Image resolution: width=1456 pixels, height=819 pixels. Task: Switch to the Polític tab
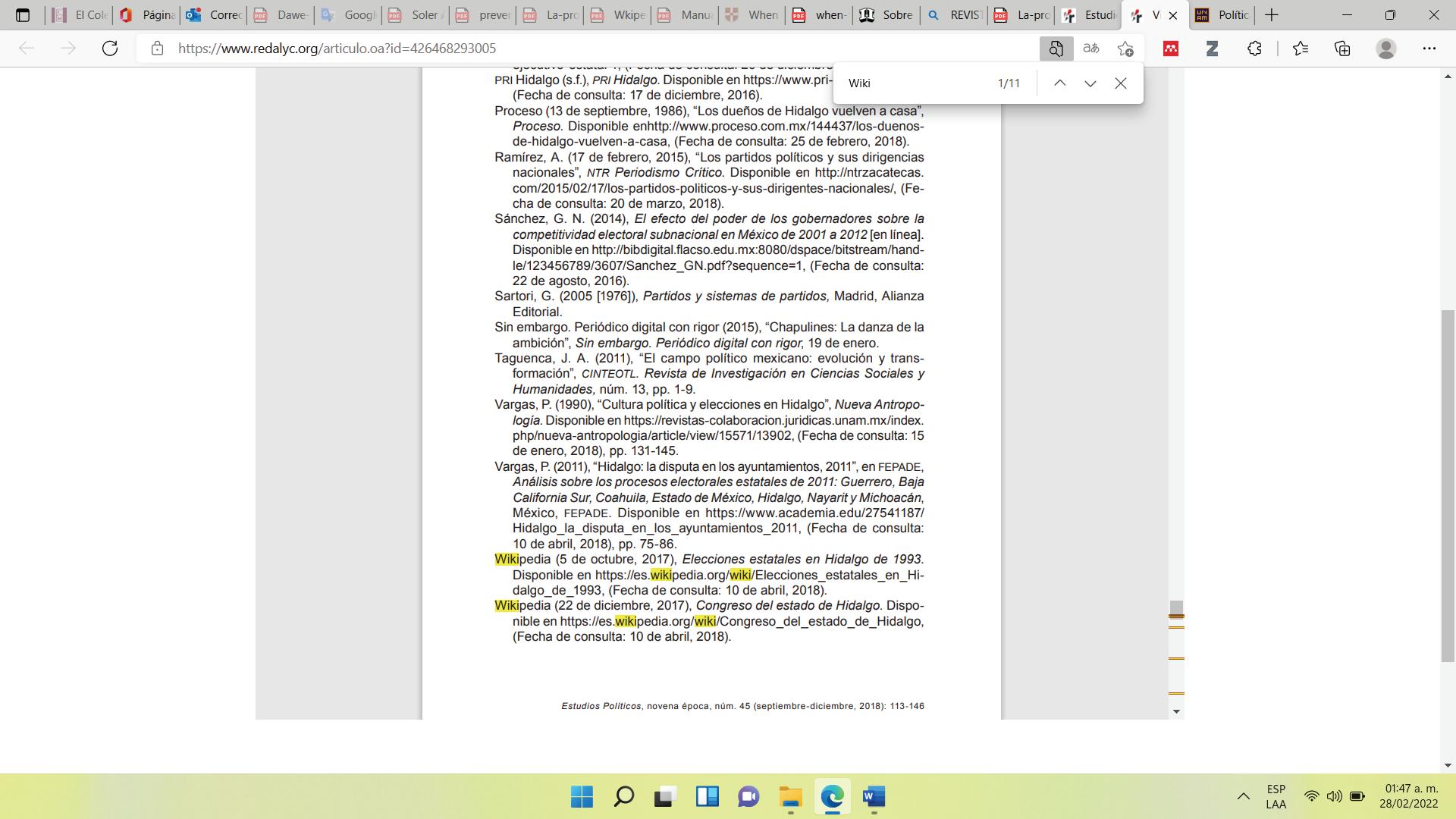[x=1223, y=15]
